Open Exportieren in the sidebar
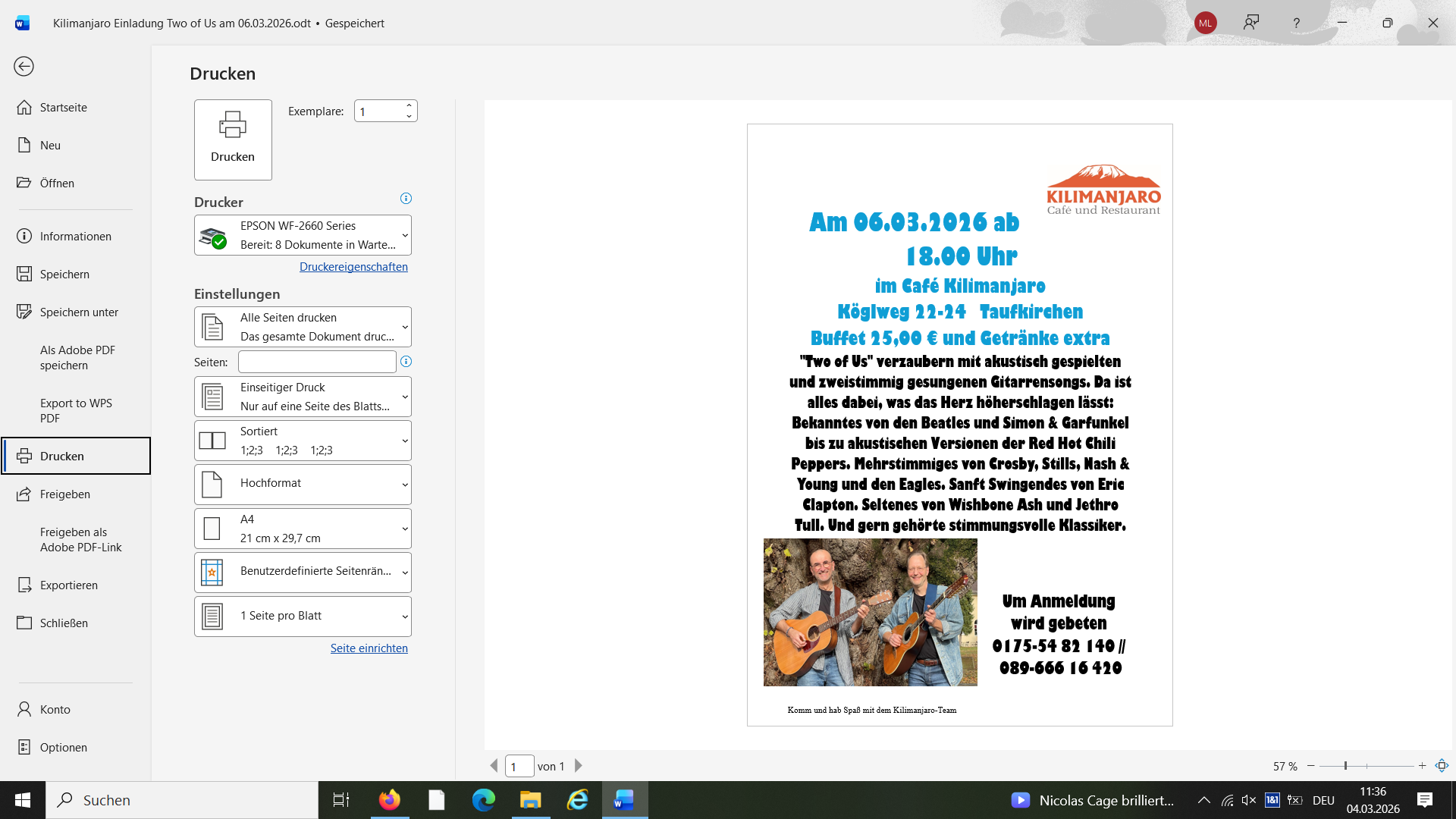The width and height of the screenshot is (1456, 819). click(68, 585)
